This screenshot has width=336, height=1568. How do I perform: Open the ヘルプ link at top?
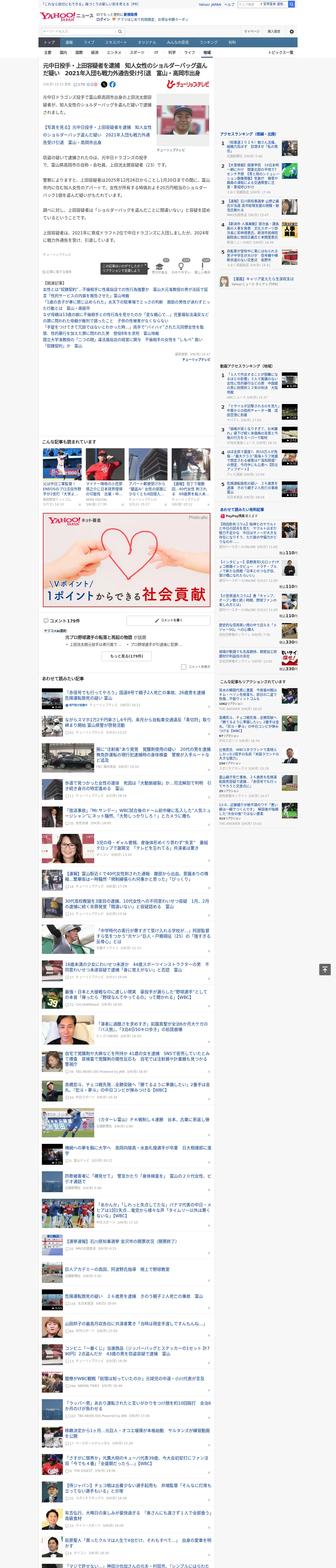[229, 4]
